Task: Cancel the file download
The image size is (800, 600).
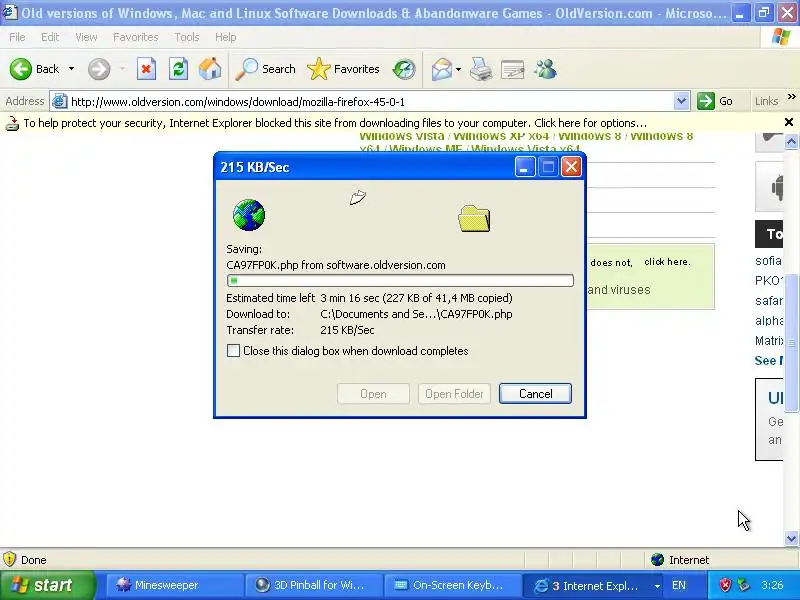Action: tap(535, 393)
